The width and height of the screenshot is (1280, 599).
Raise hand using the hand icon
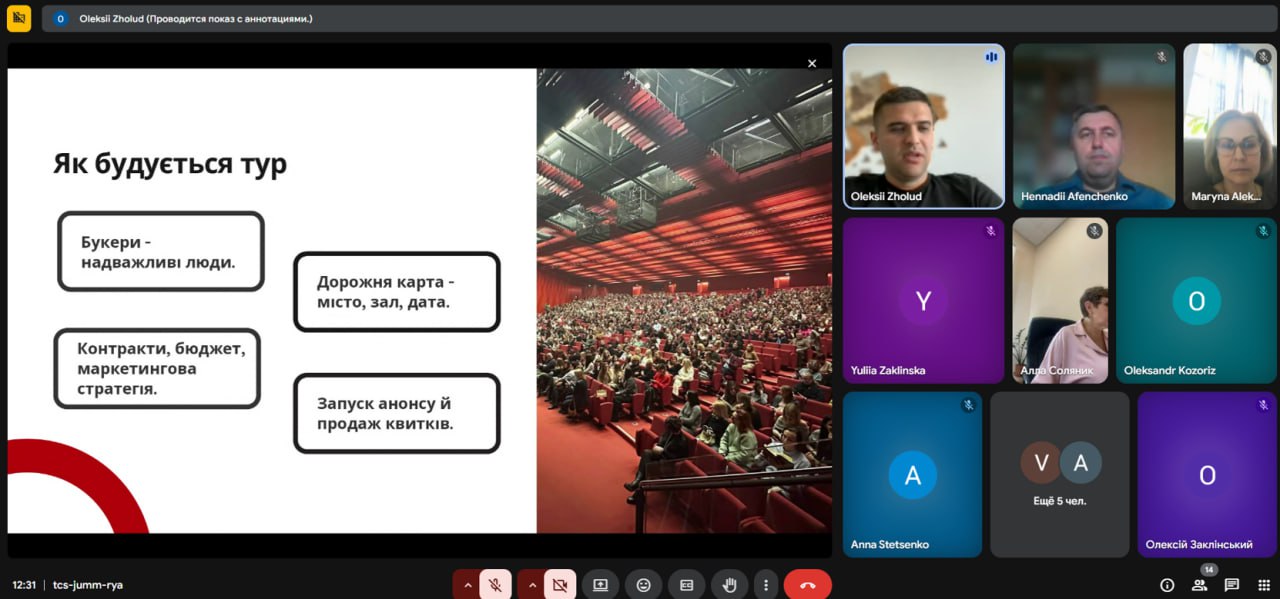[x=730, y=585]
